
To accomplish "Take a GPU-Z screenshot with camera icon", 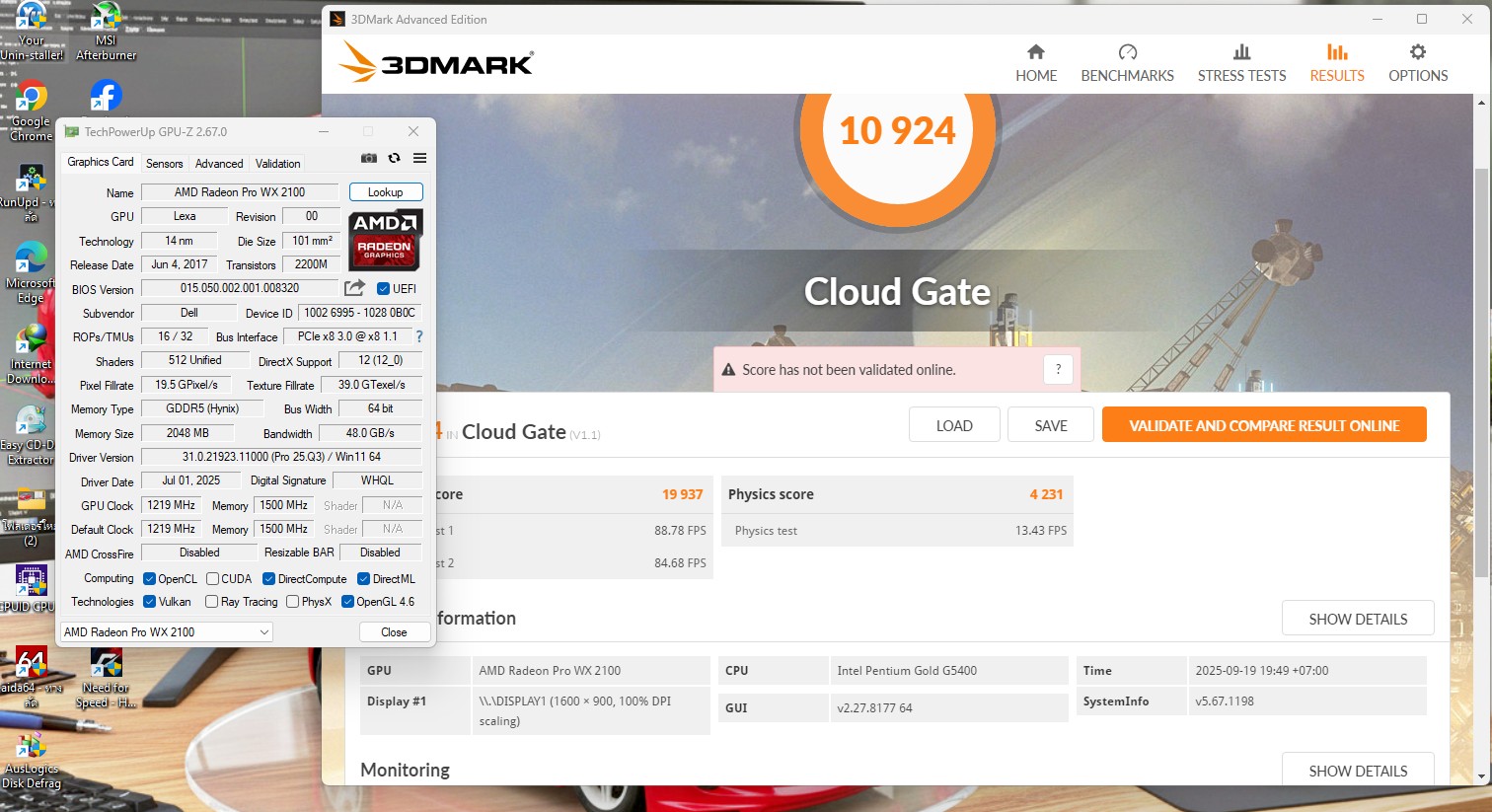I will point(368,158).
